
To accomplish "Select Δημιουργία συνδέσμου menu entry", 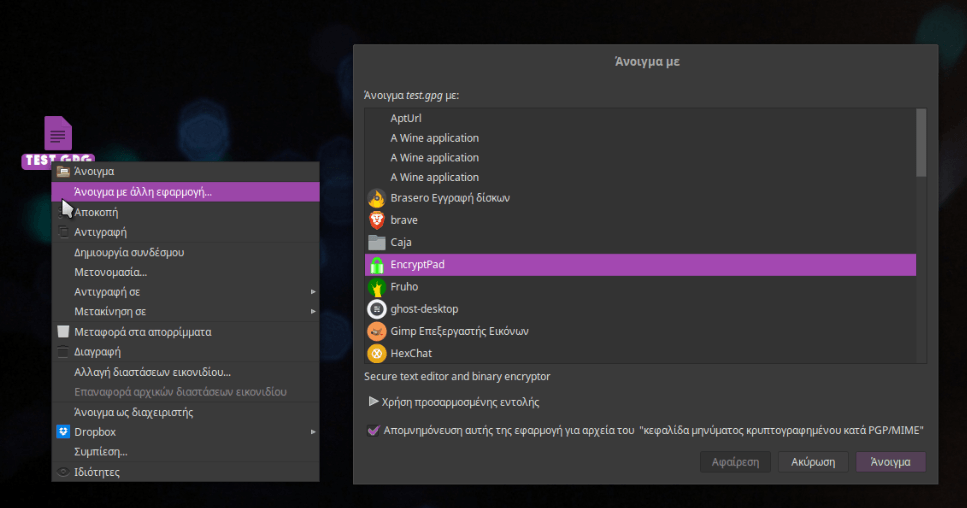I will [186, 252].
